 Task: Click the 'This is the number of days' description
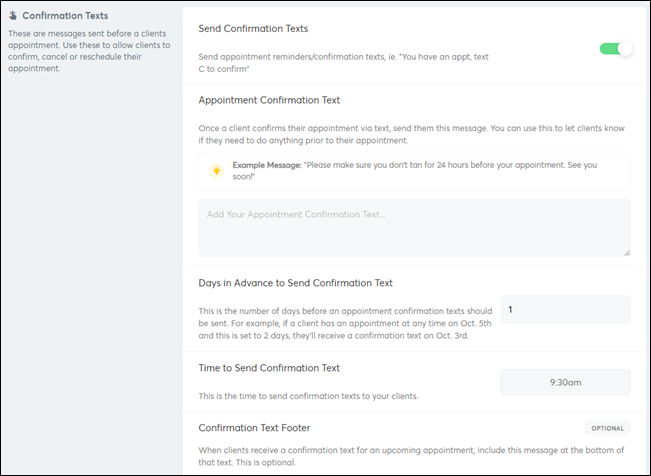345,323
